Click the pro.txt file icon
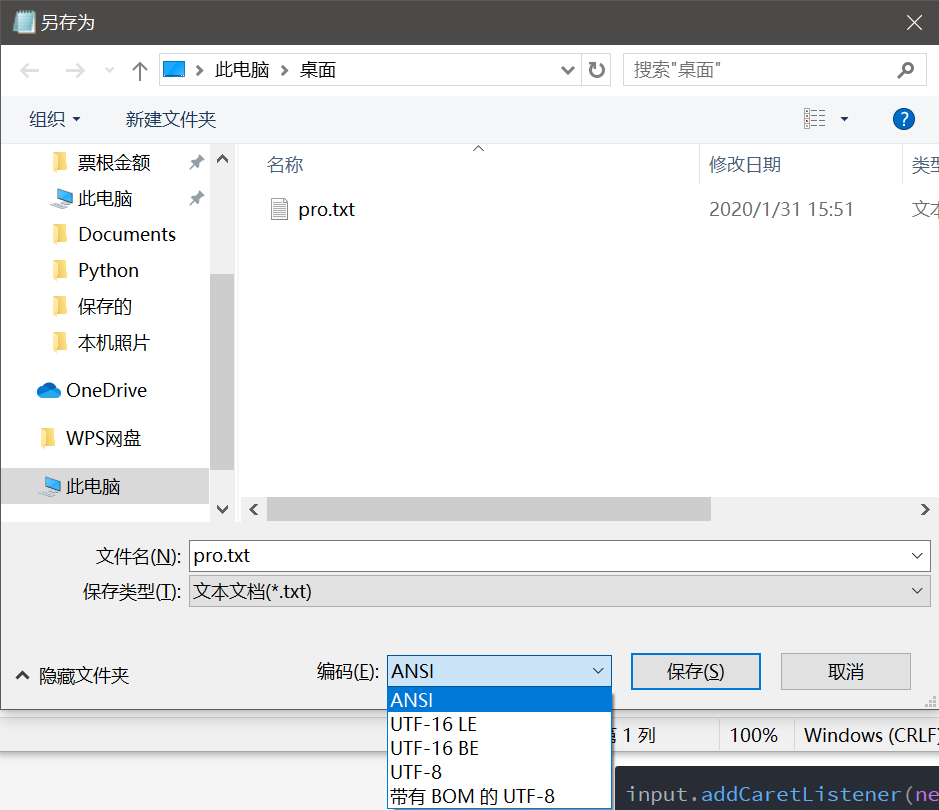This screenshot has width=939, height=810. pyautogui.click(x=279, y=210)
